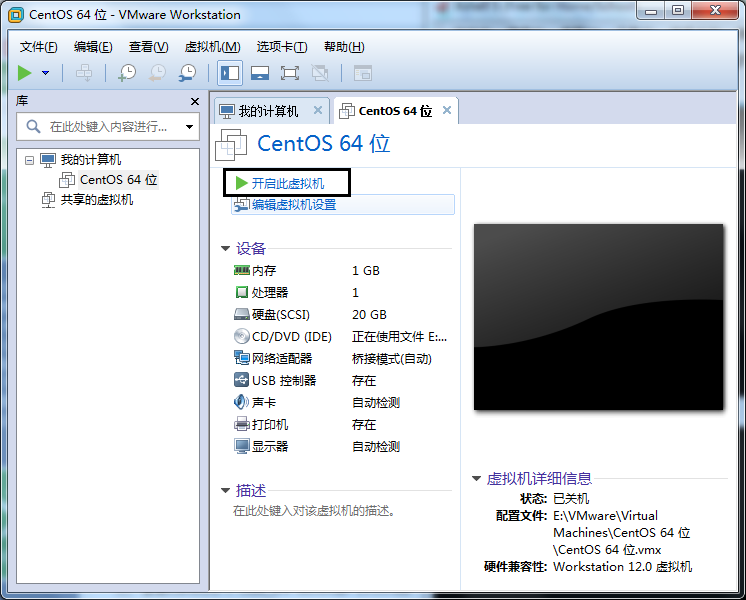Select 共享的虚拟机 in library tree
746x600 pixels.
click(97, 199)
